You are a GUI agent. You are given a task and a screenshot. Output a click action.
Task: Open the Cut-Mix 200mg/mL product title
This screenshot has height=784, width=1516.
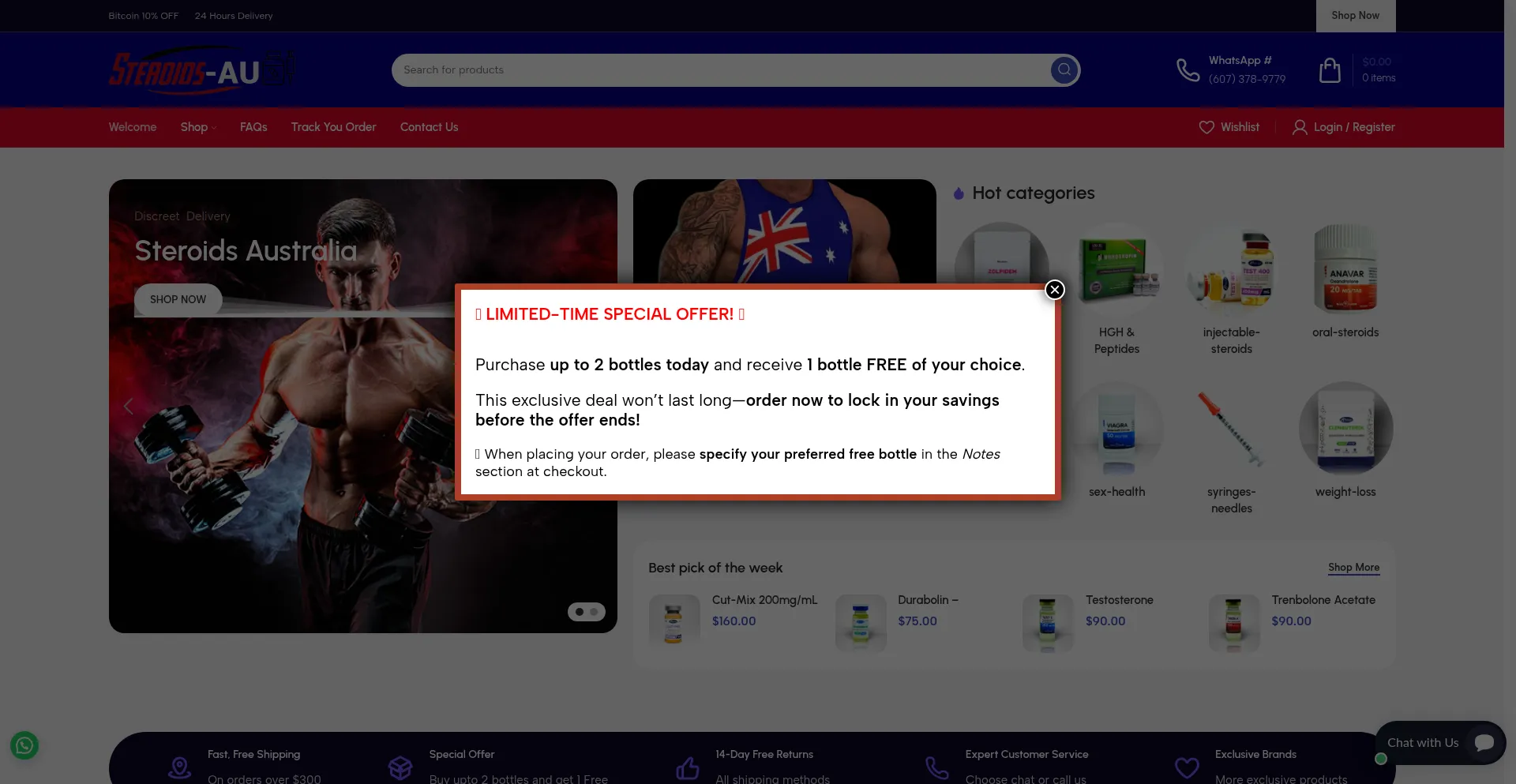point(764,600)
